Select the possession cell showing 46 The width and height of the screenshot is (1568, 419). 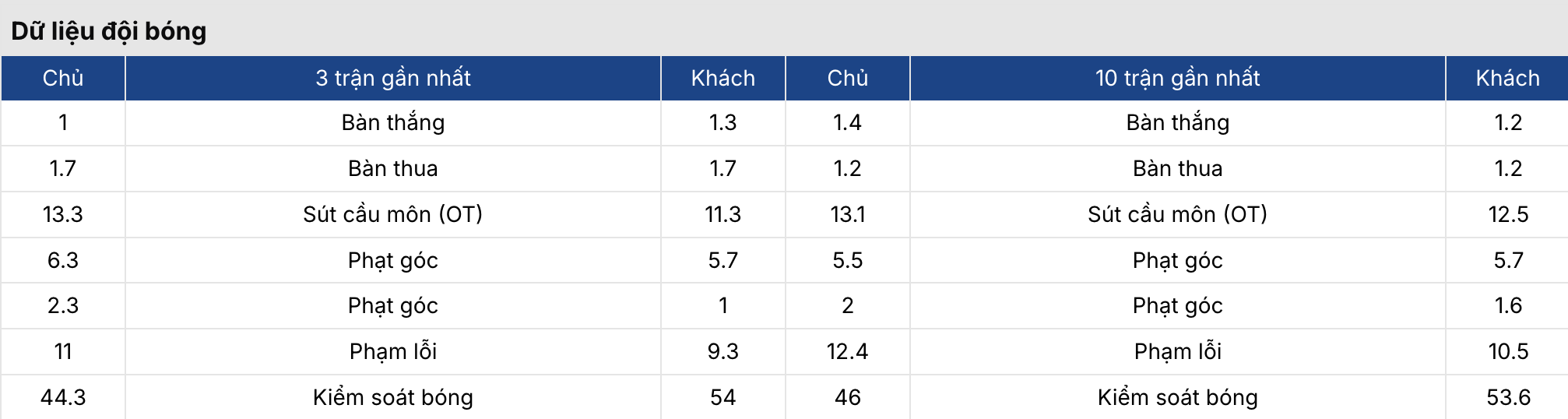(847, 397)
